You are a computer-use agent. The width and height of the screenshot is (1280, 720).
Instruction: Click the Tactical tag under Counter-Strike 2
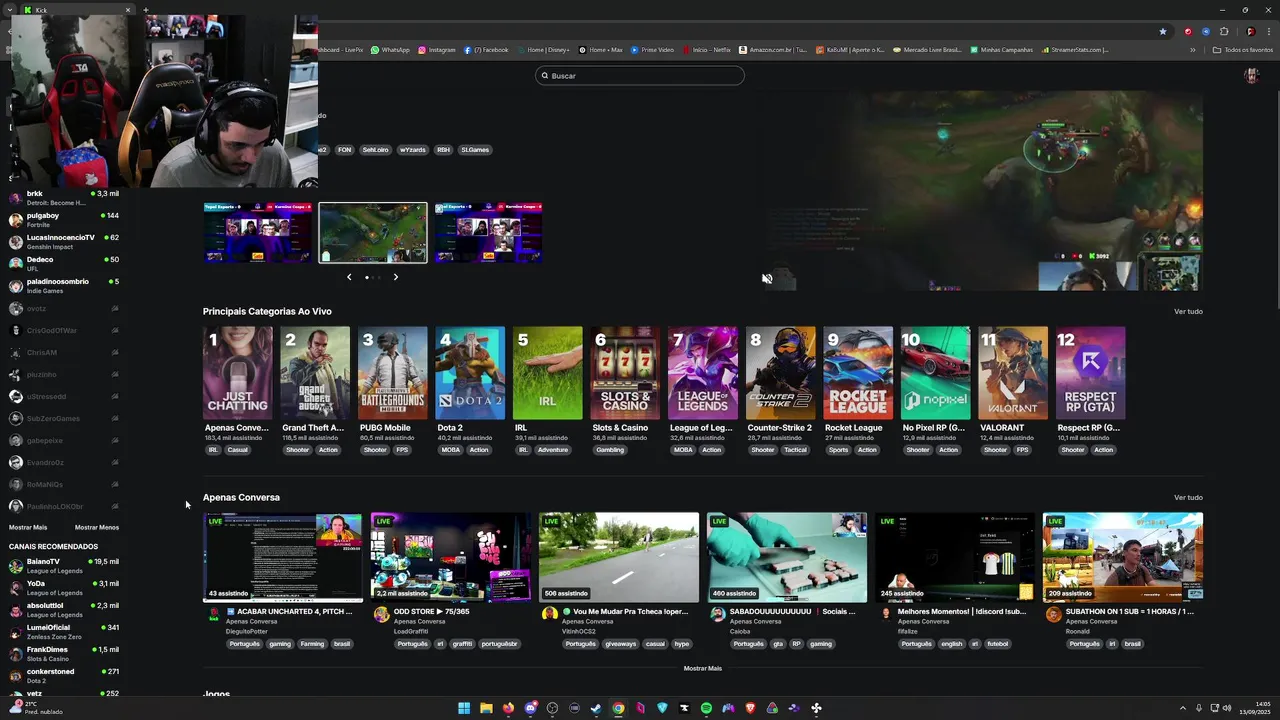(x=795, y=450)
